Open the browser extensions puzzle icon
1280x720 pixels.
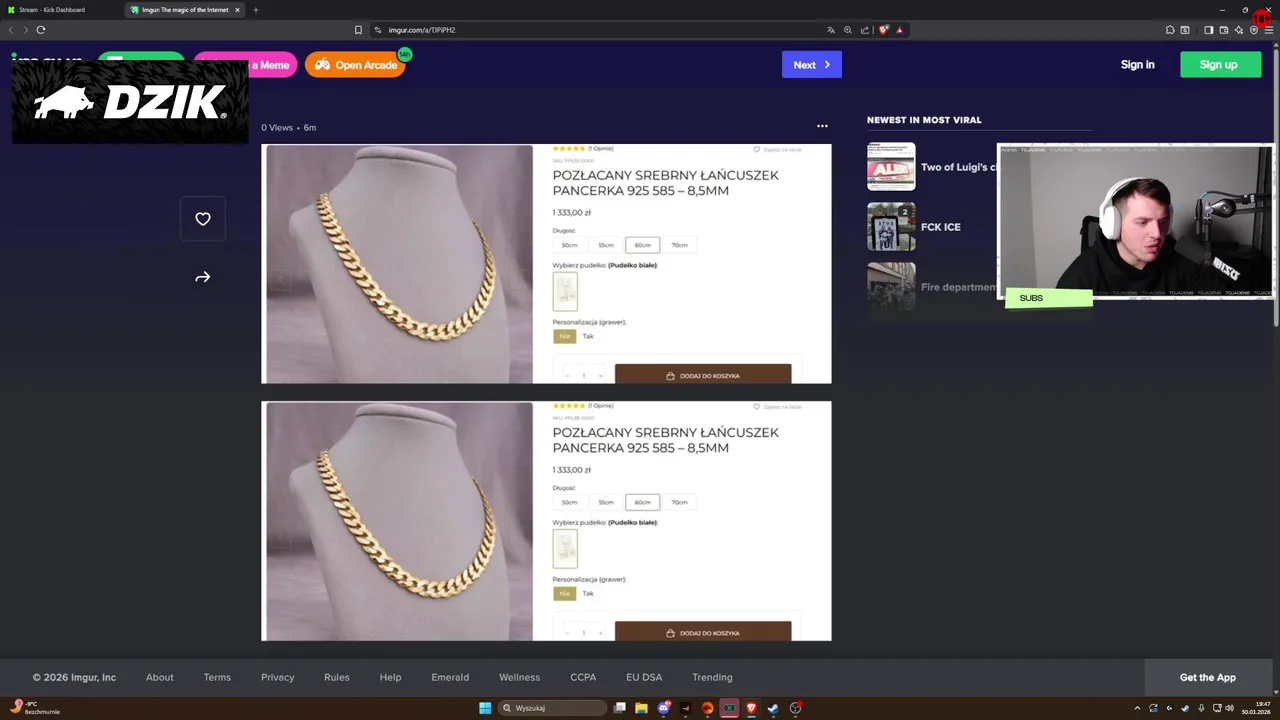(x=1170, y=30)
